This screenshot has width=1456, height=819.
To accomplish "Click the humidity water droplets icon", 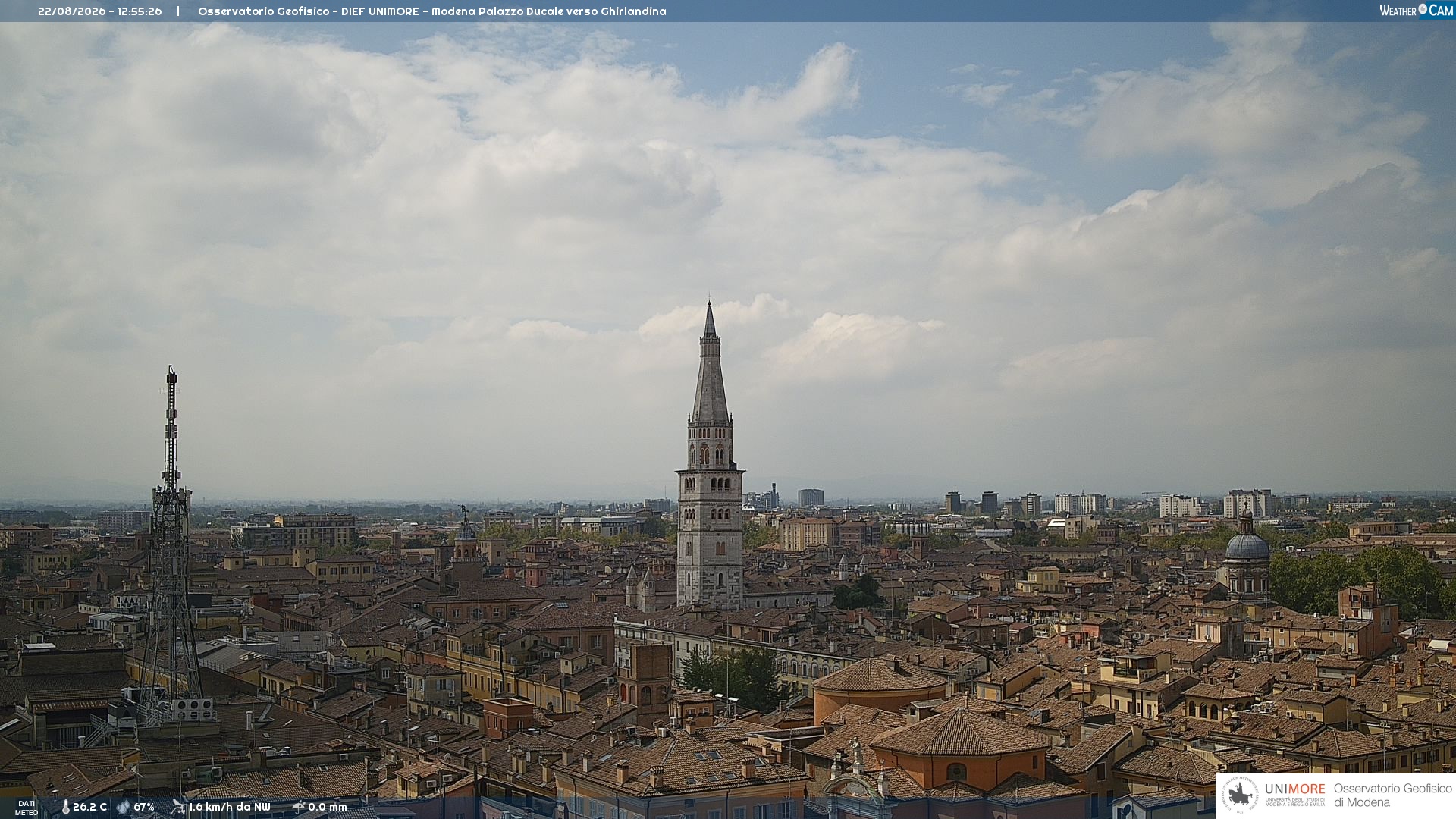I will [124, 807].
